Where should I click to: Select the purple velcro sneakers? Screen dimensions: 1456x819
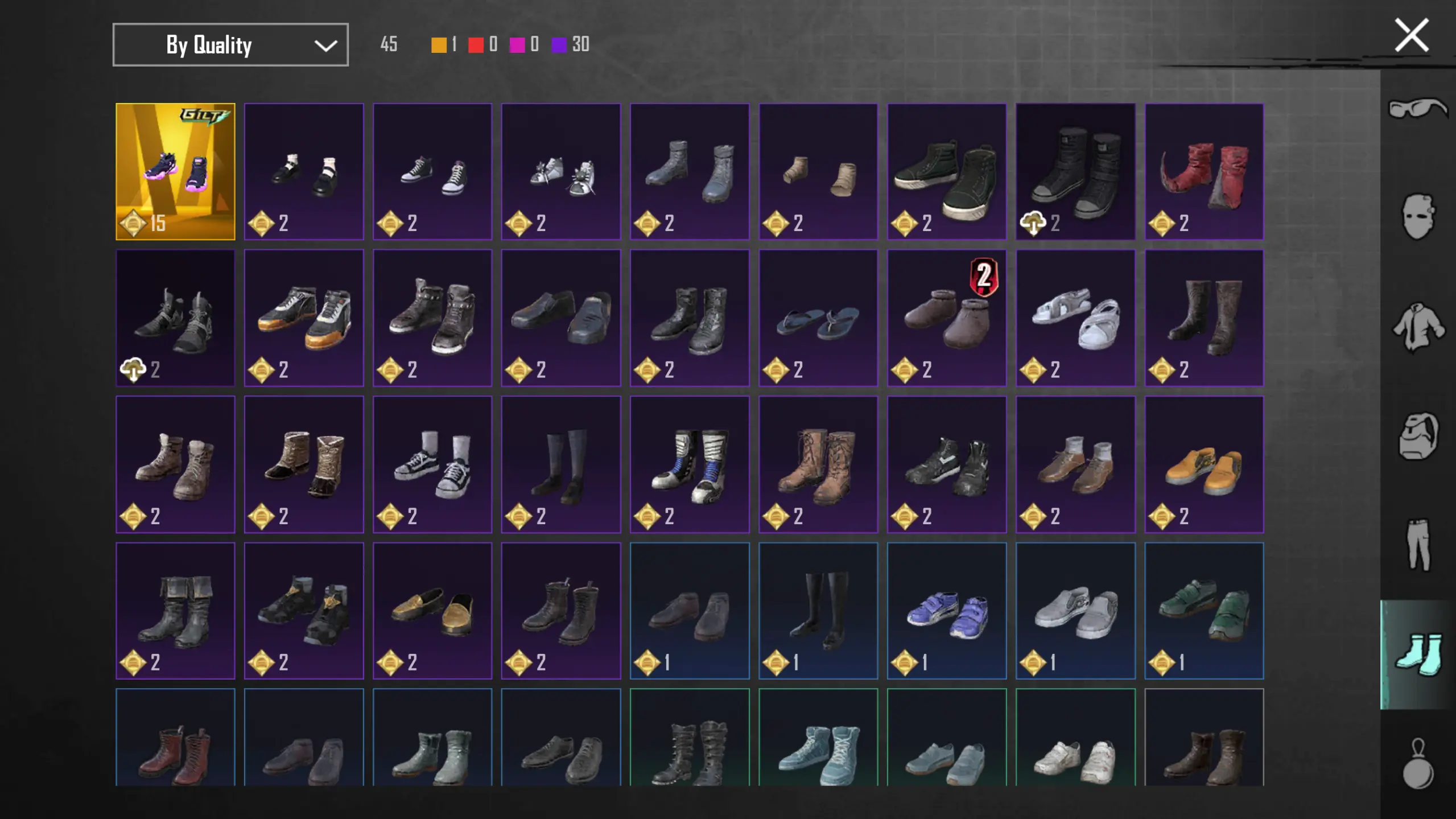947,611
